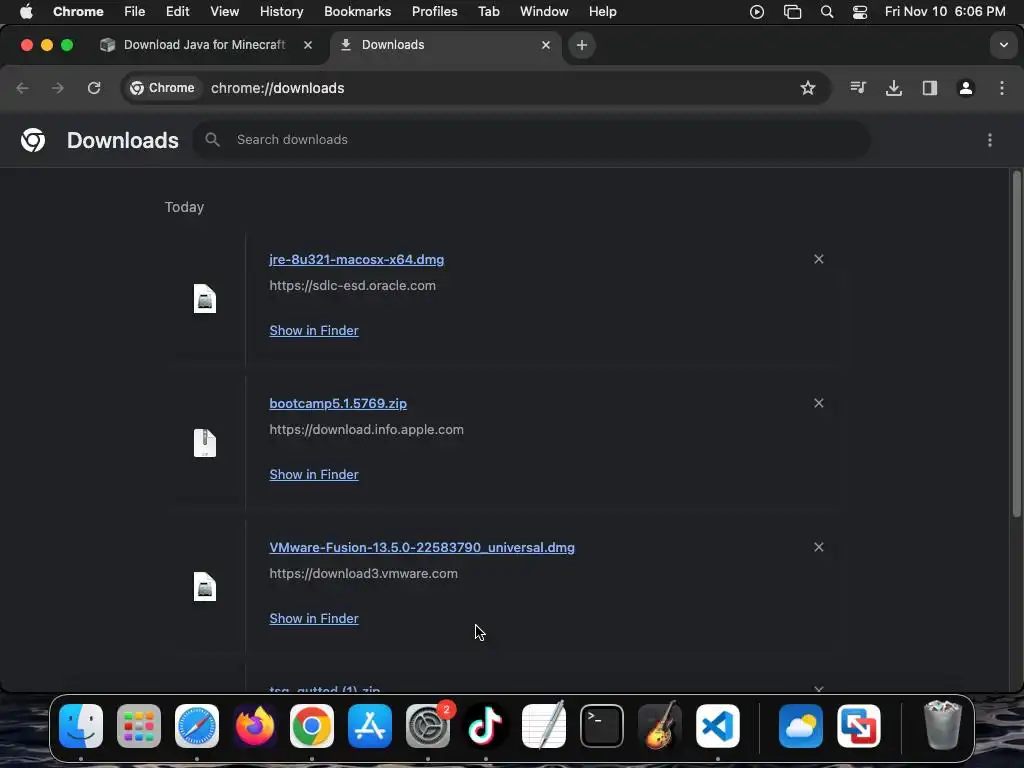Open the Apple menu
This screenshot has width=1024, height=768.
coord(26,12)
